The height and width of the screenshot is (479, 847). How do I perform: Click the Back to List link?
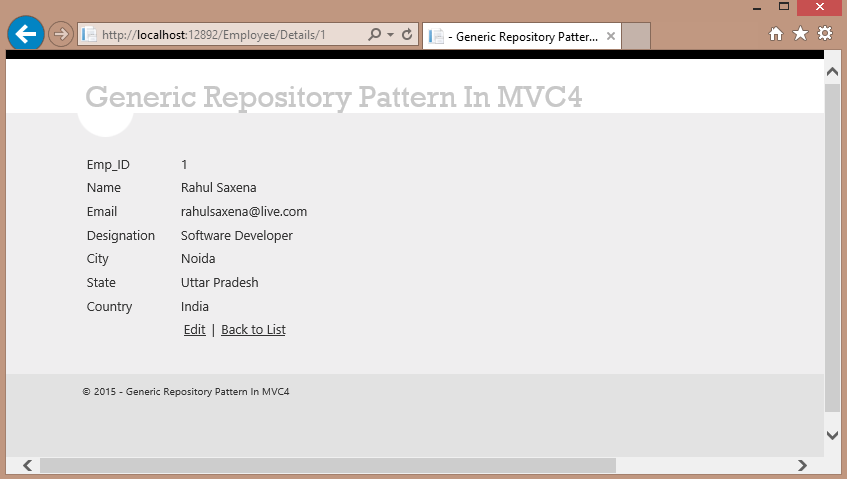[253, 330]
